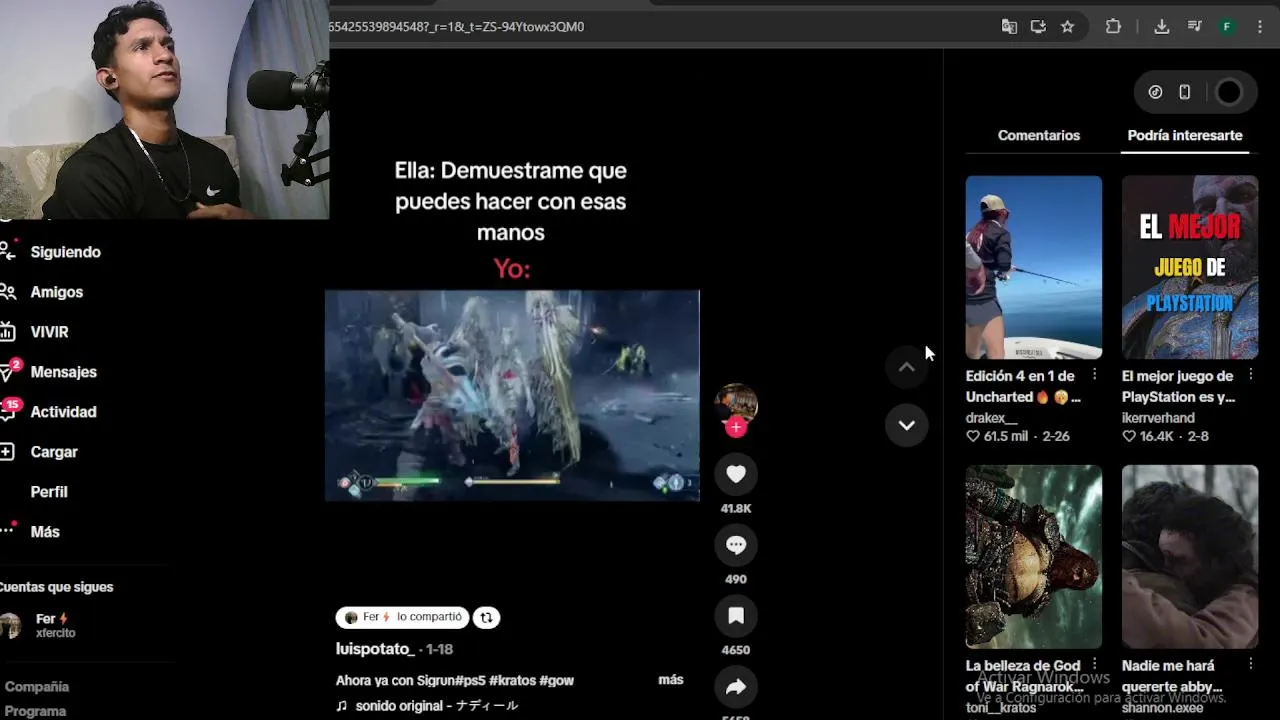
Task: Open drakex__ creator name
Action: [992, 418]
